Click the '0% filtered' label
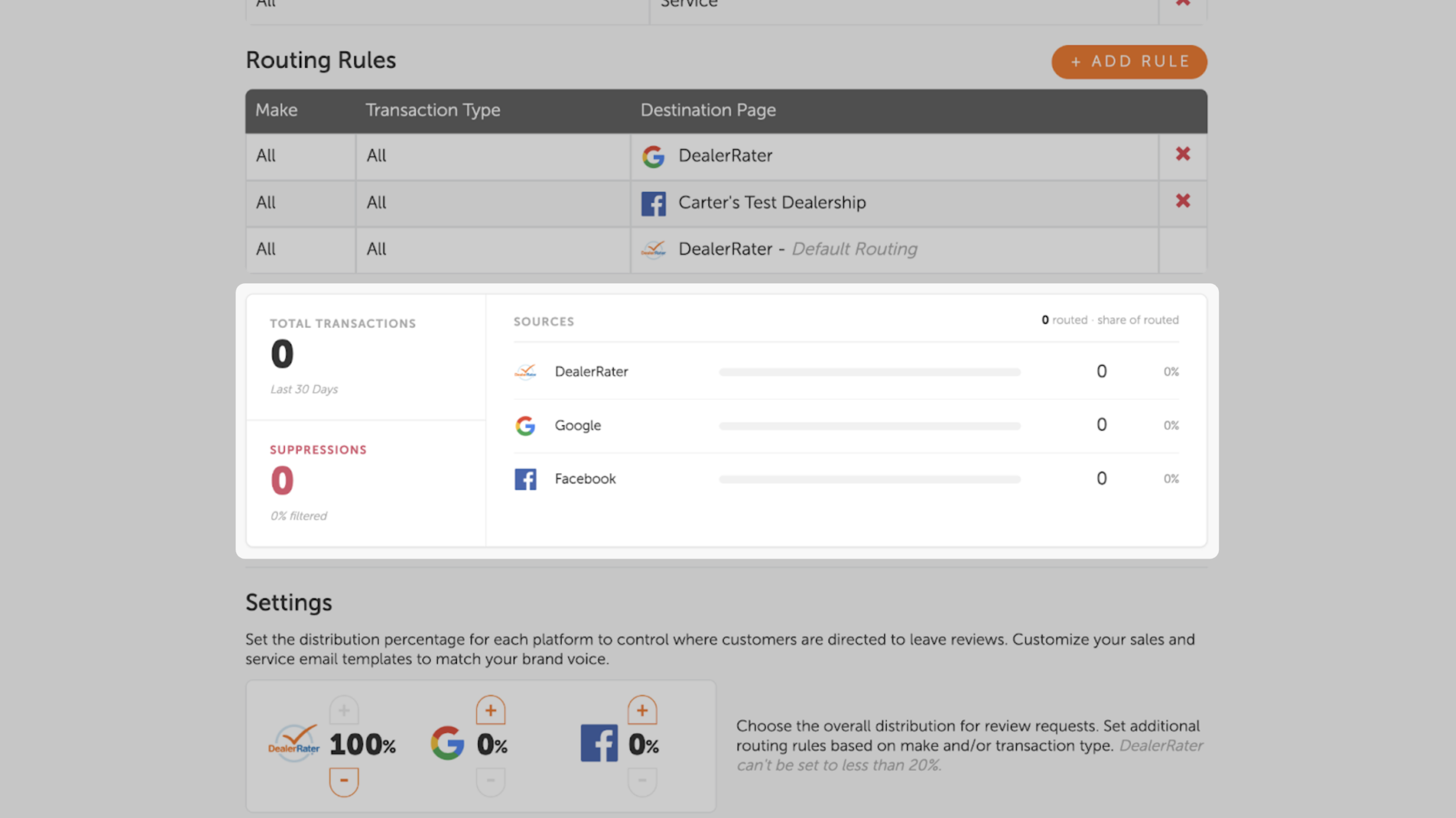 [299, 516]
